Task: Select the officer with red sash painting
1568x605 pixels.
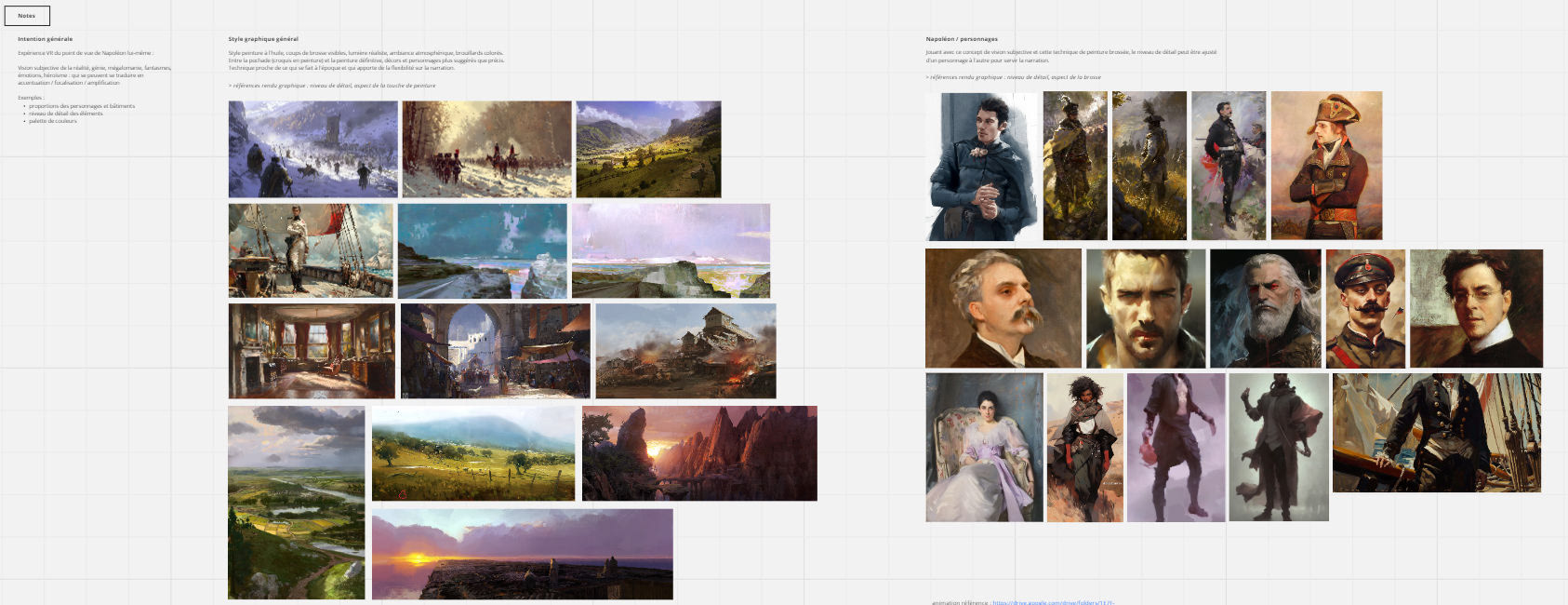Action: tap(1229, 166)
